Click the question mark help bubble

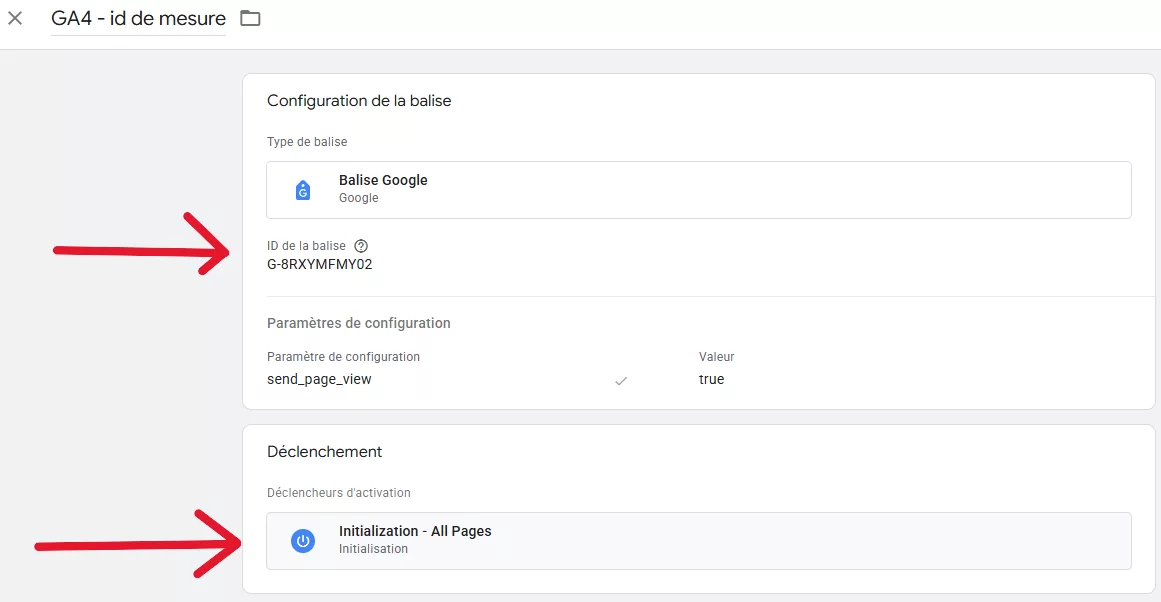[x=361, y=245]
